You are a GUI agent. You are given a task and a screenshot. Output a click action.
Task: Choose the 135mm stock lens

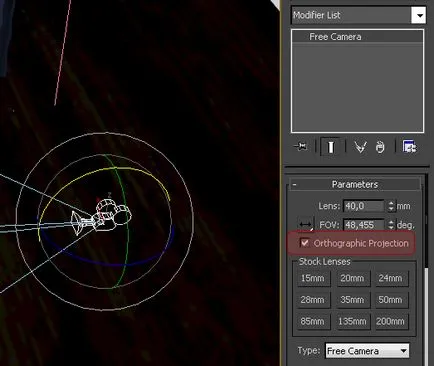[352, 322]
